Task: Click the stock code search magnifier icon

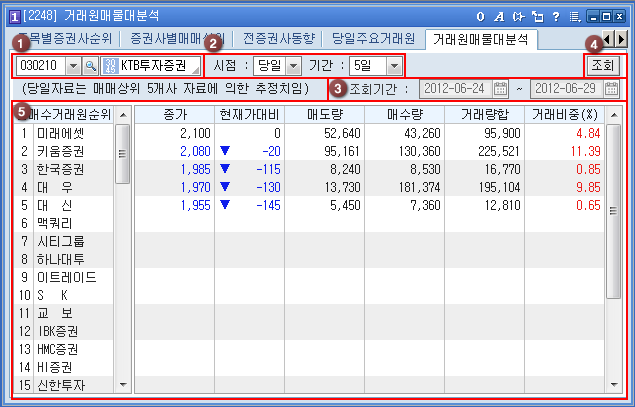Action: [x=90, y=65]
